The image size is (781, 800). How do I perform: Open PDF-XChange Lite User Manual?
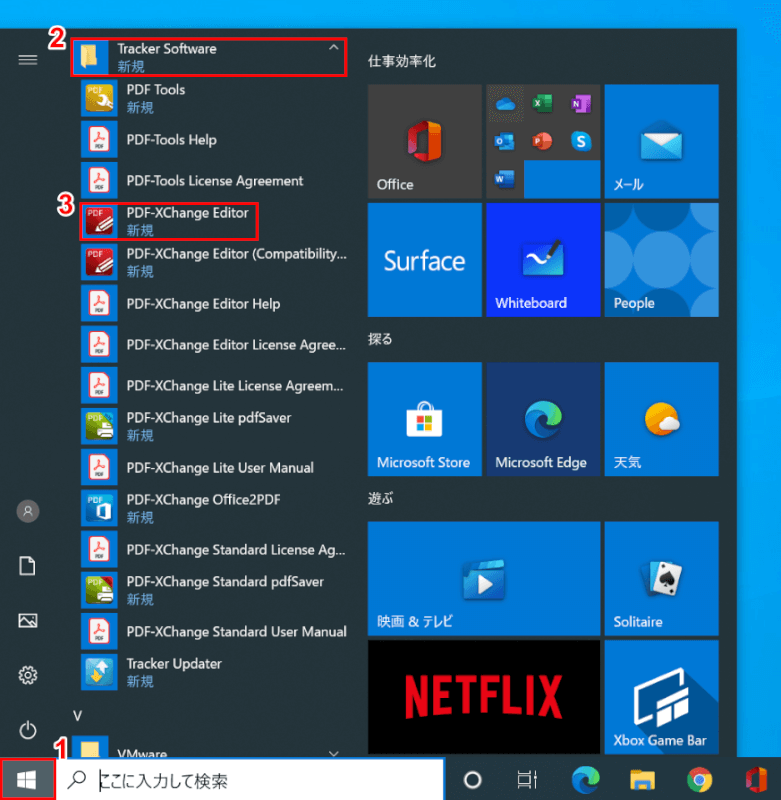coord(214,467)
